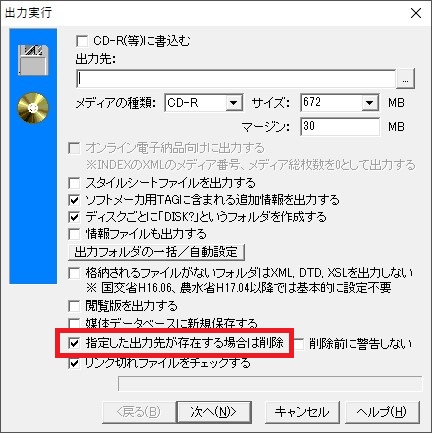Enable the CD-R(等)に書込む checkbox
This screenshot has height=433, width=432.
click(82, 42)
